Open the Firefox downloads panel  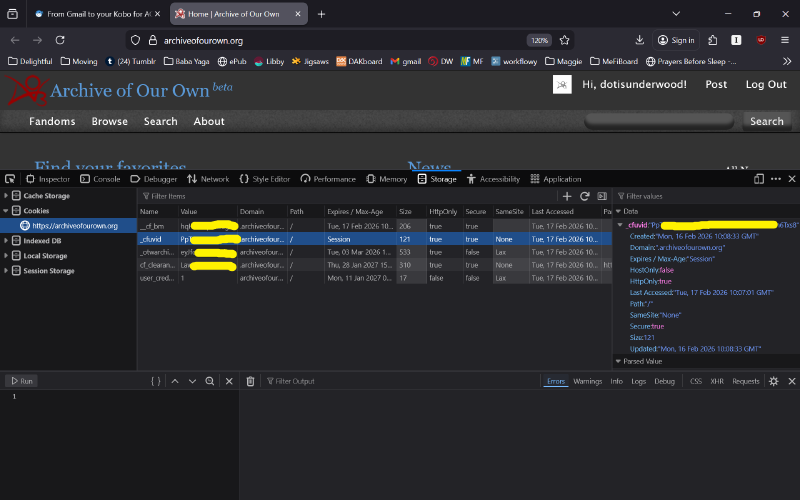[x=640, y=40]
